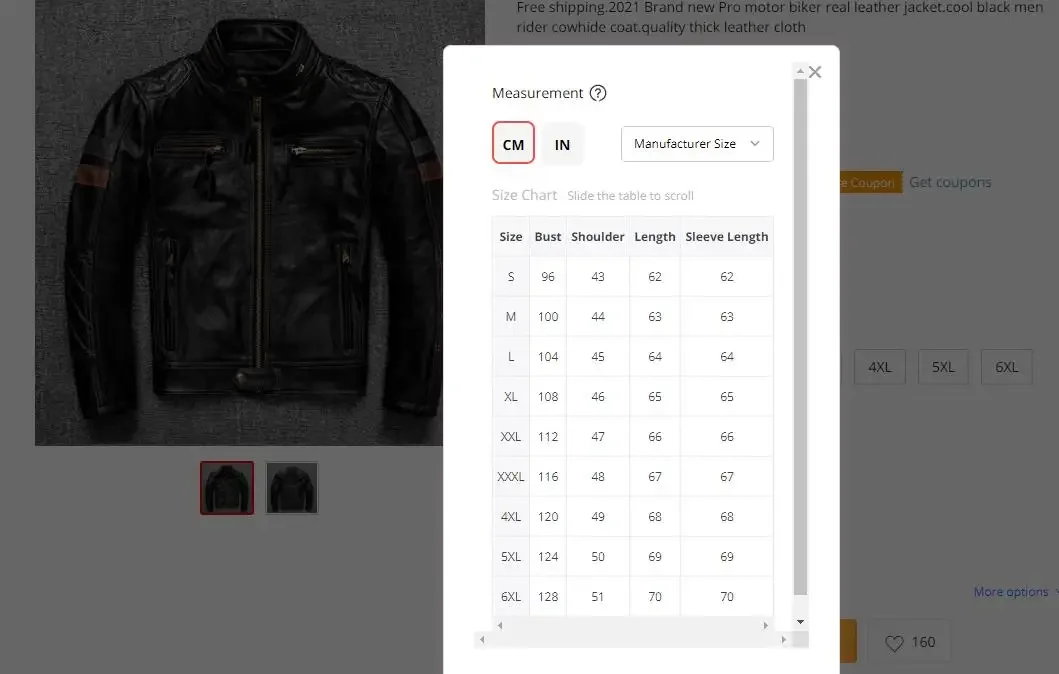1059x674 pixels.
Task: Click bust value 124 in 5XL row
Action: coord(548,556)
